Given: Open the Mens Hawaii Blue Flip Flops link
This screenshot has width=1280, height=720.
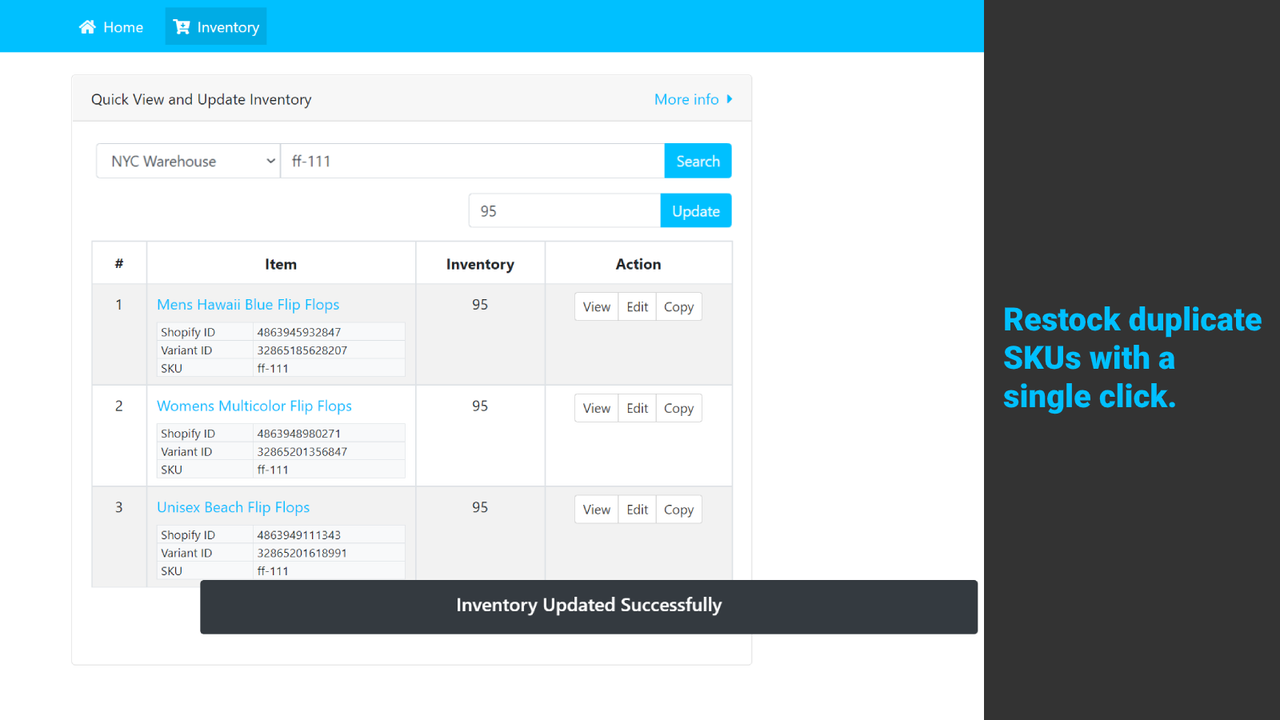Looking at the screenshot, I should tap(248, 305).
